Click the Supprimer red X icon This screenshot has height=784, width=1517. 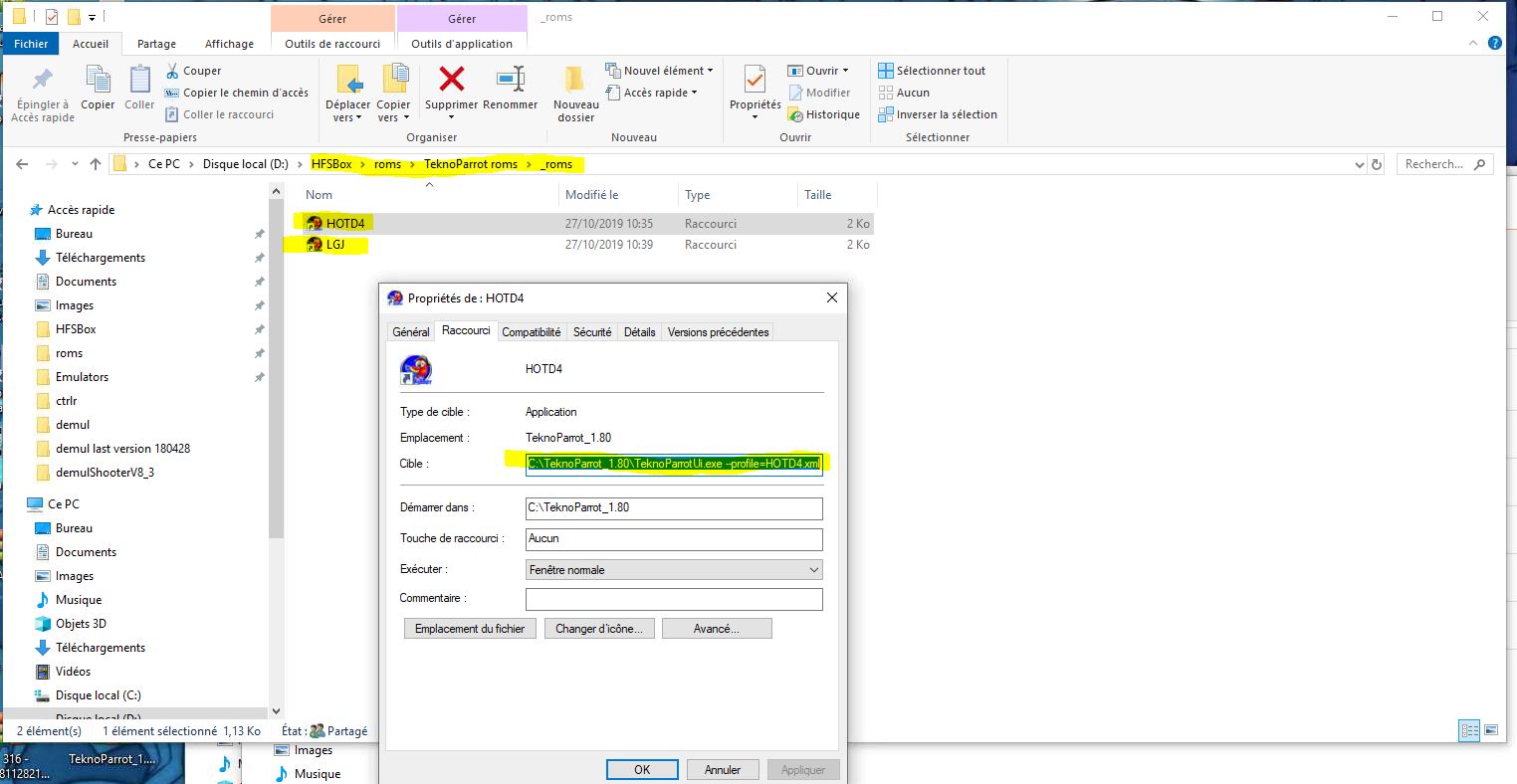[451, 79]
